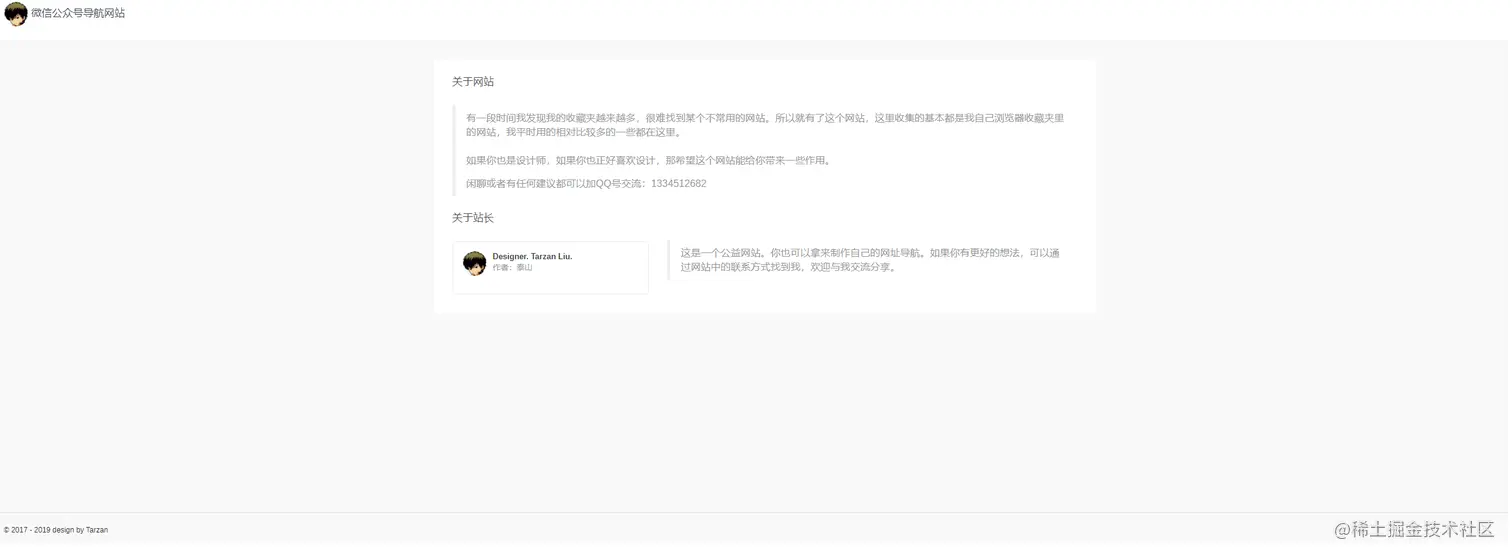Click the author avatar in the designer card

point(475,263)
